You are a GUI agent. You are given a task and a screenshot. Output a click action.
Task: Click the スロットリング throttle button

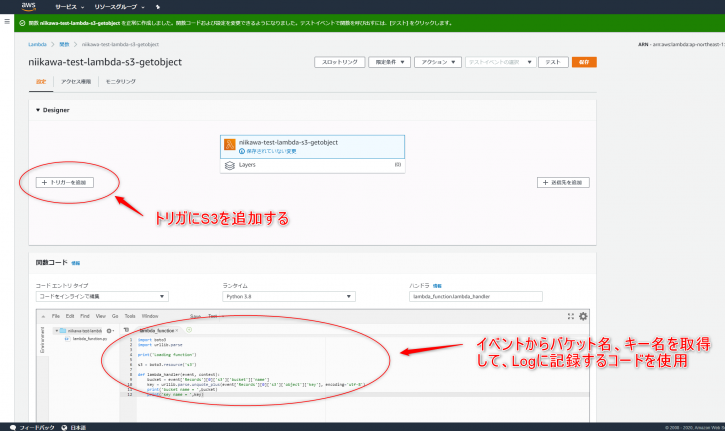(x=340, y=62)
